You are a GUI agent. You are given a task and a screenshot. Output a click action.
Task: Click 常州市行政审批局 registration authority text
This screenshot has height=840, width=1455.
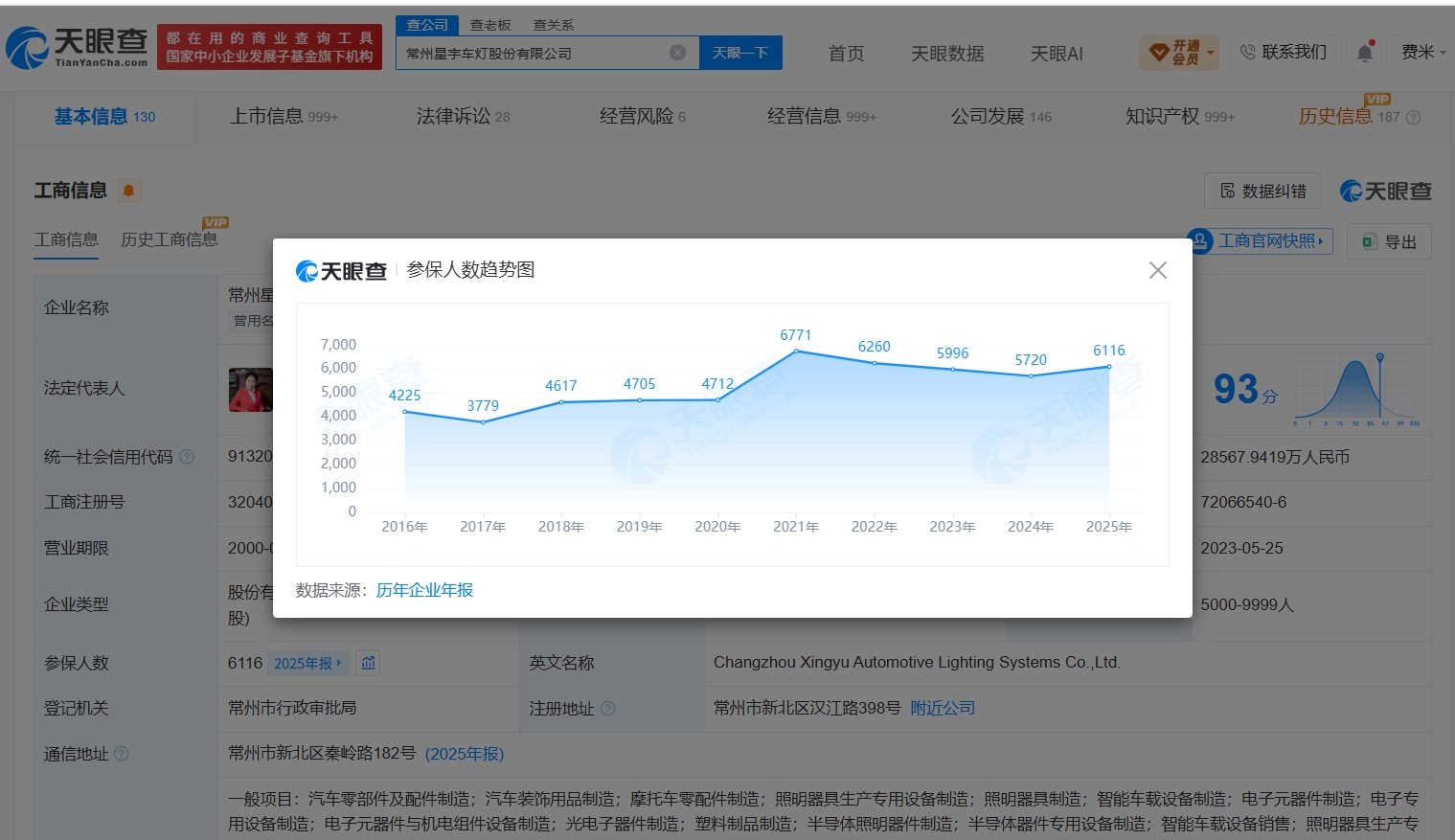292,708
